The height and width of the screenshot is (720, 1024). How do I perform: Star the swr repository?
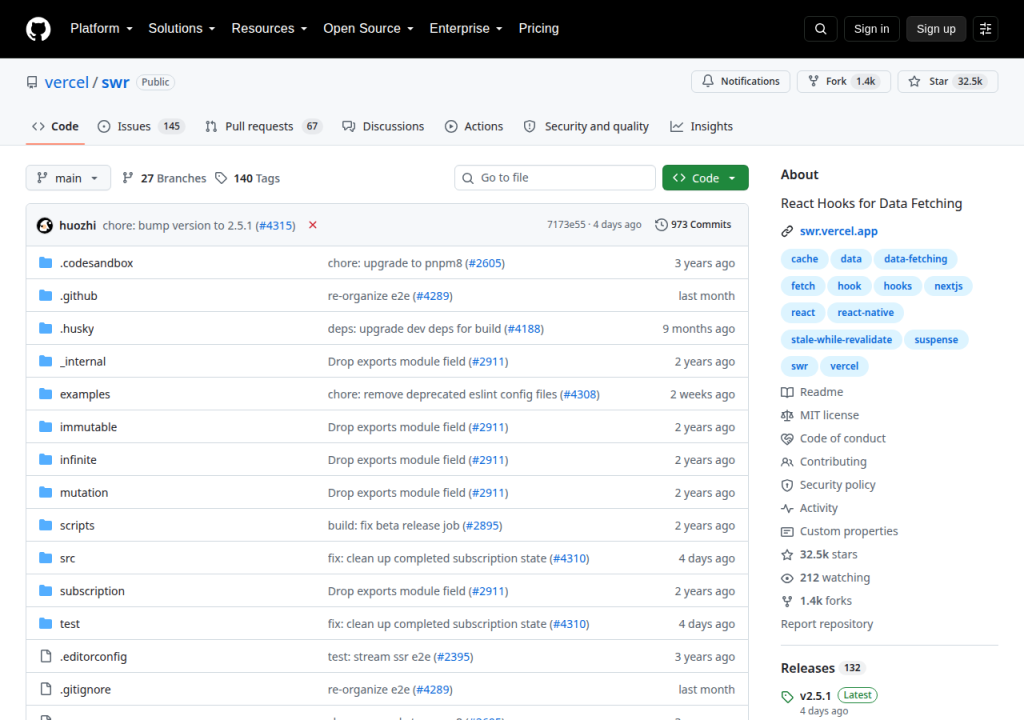point(948,81)
